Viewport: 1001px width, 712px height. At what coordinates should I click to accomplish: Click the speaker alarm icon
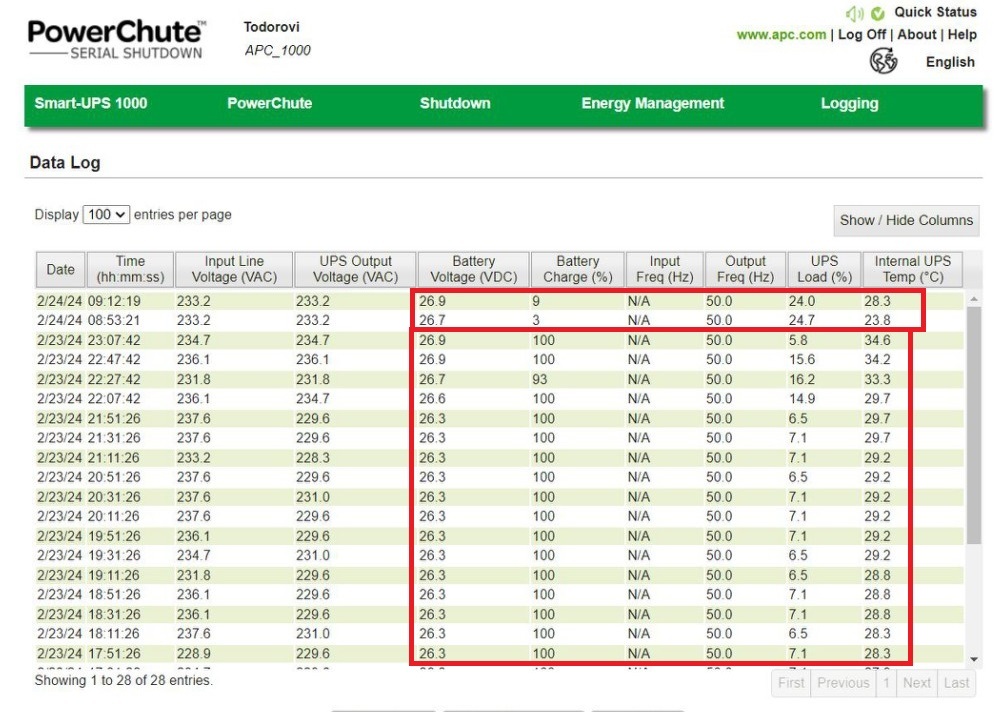(854, 13)
